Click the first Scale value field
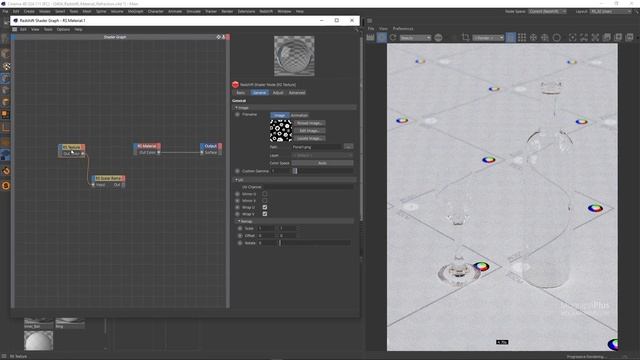 point(266,229)
